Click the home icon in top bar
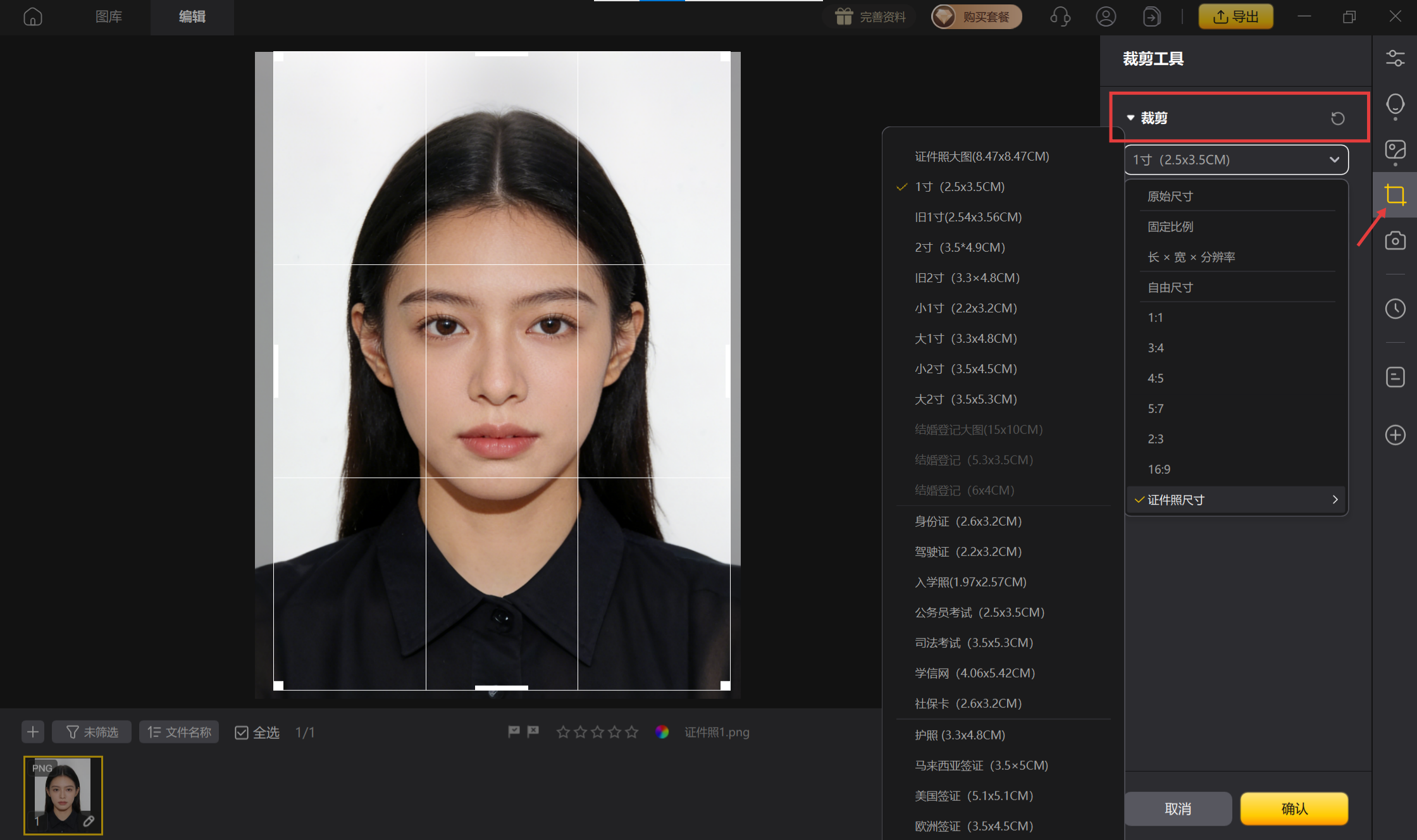The width and height of the screenshot is (1417, 840). (33, 17)
